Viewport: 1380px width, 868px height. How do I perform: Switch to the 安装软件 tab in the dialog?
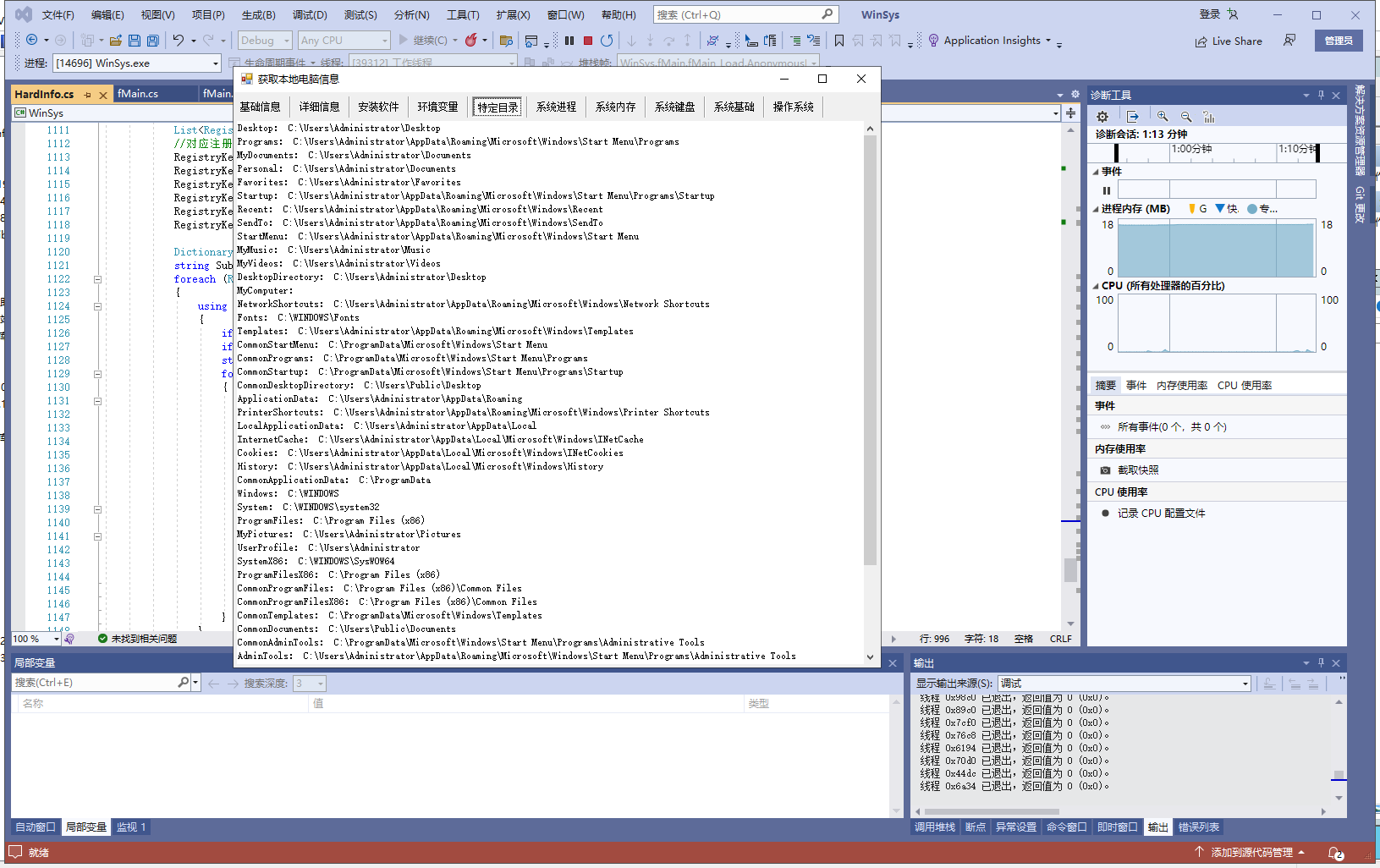(378, 107)
